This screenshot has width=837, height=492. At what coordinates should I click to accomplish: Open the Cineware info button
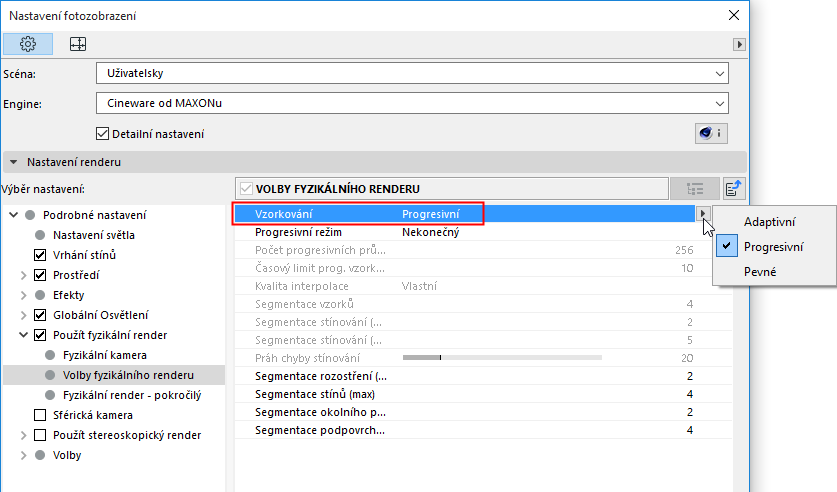click(x=711, y=133)
